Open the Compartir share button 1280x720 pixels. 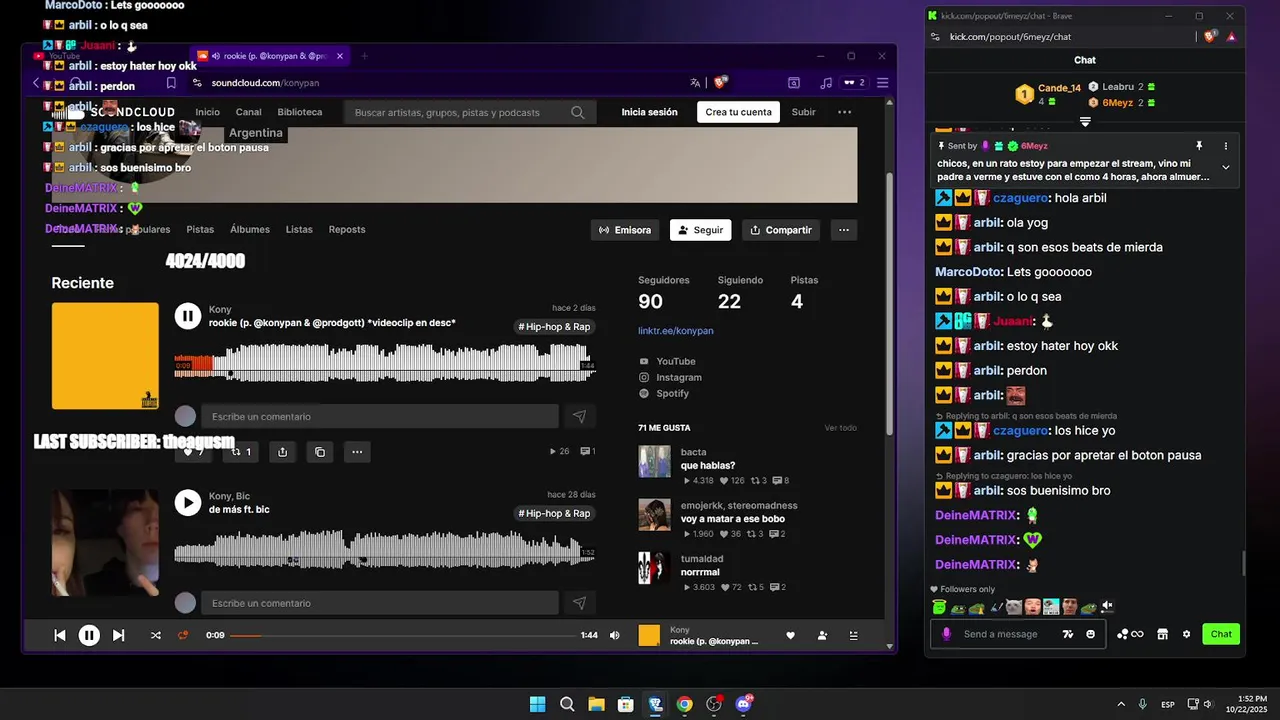[781, 230]
